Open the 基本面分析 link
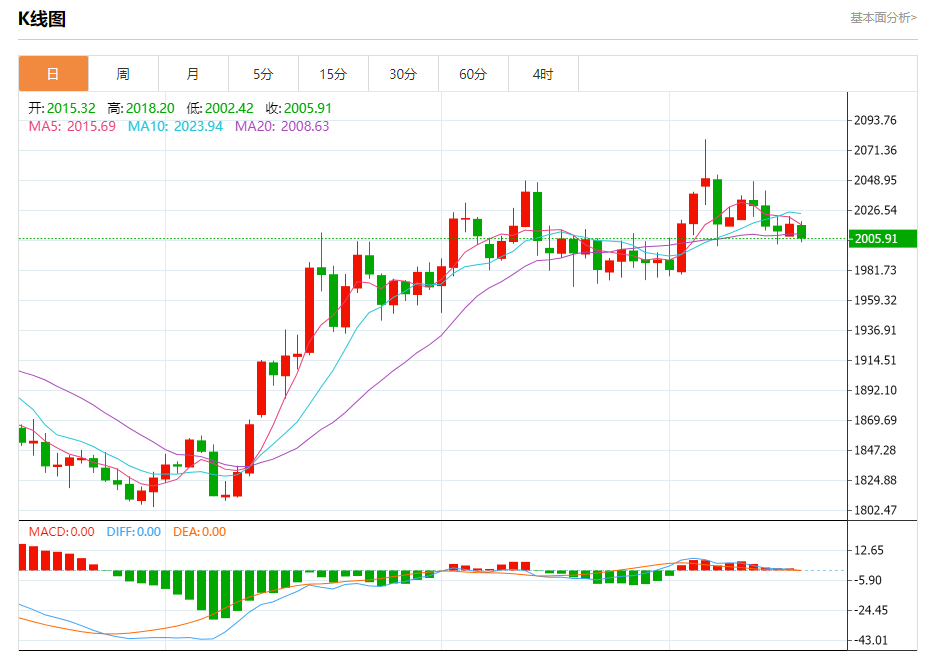The width and height of the screenshot is (929, 651). (883, 18)
